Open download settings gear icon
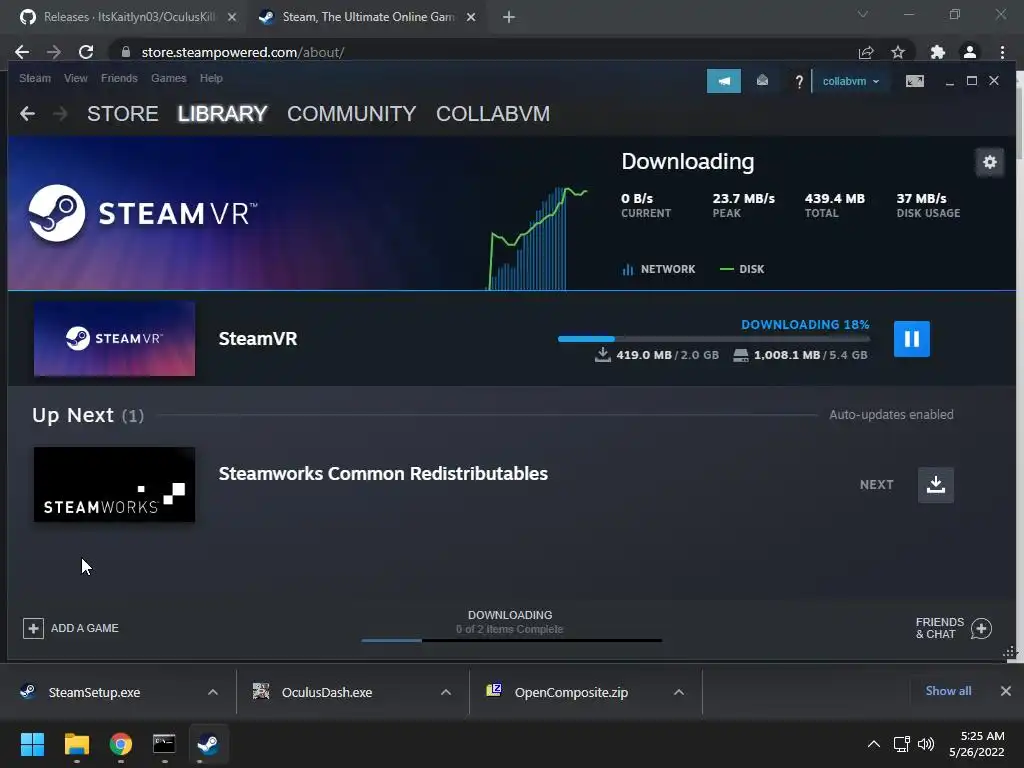This screenshot has width=1024, height=768. 989,162
